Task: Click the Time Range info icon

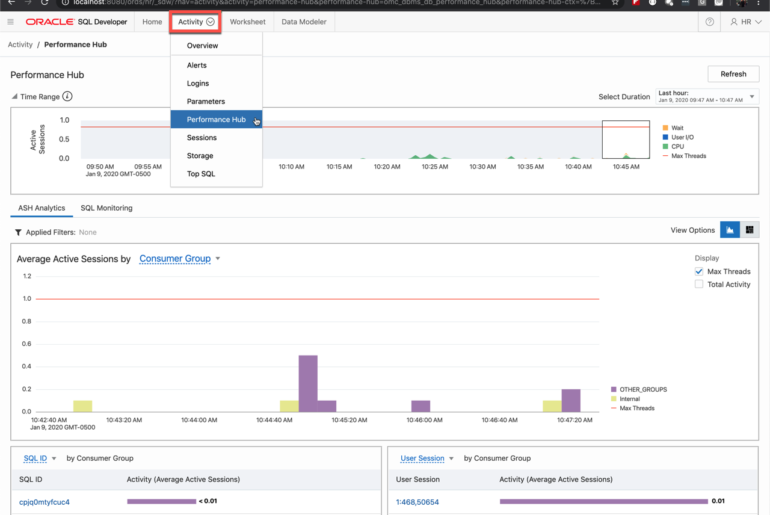Action: [68, 96]
